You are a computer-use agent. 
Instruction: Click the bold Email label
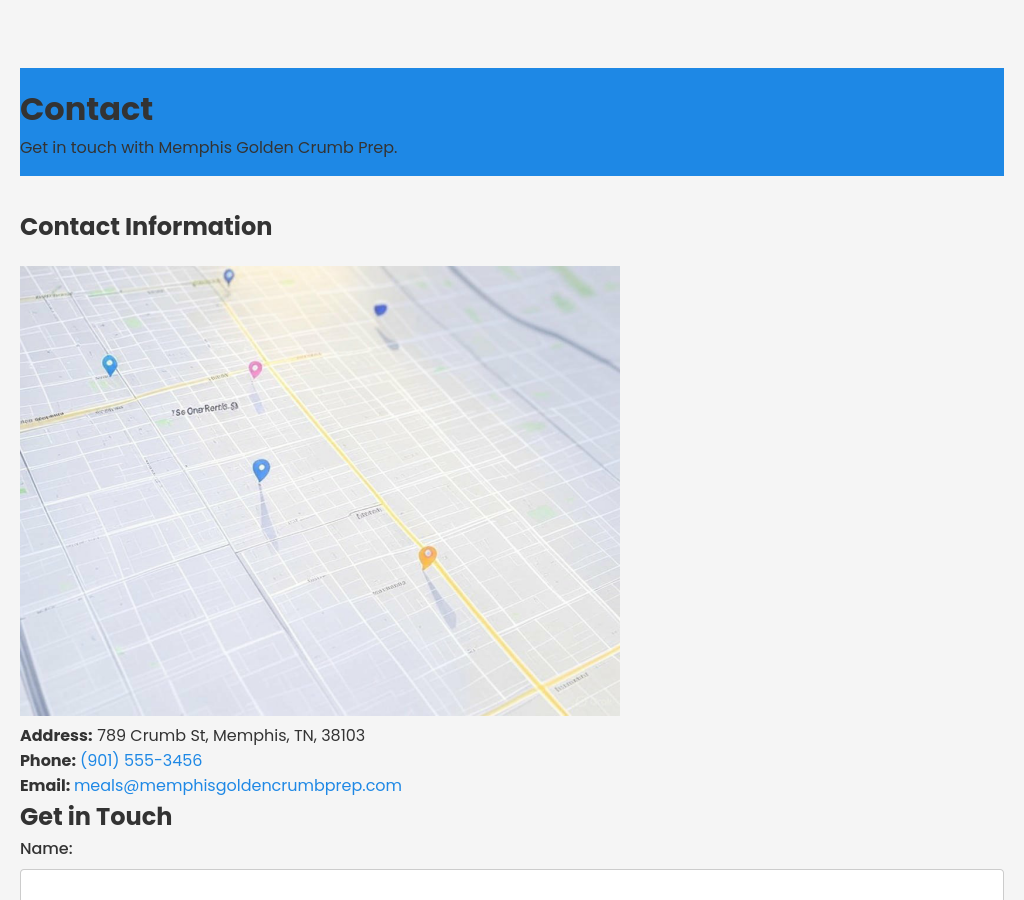(45, 786)
